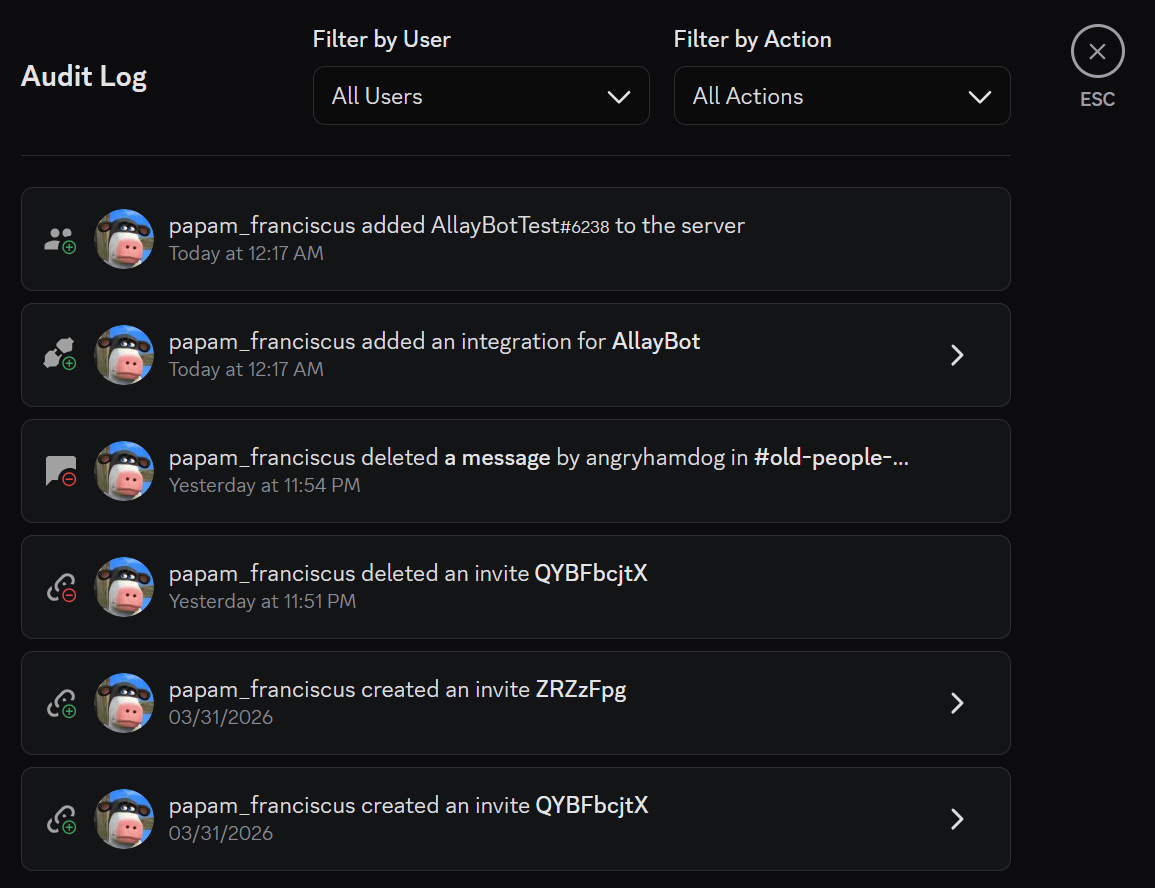
Task: Click the ESC label under close button
Action: click(x=1097, y=100)
